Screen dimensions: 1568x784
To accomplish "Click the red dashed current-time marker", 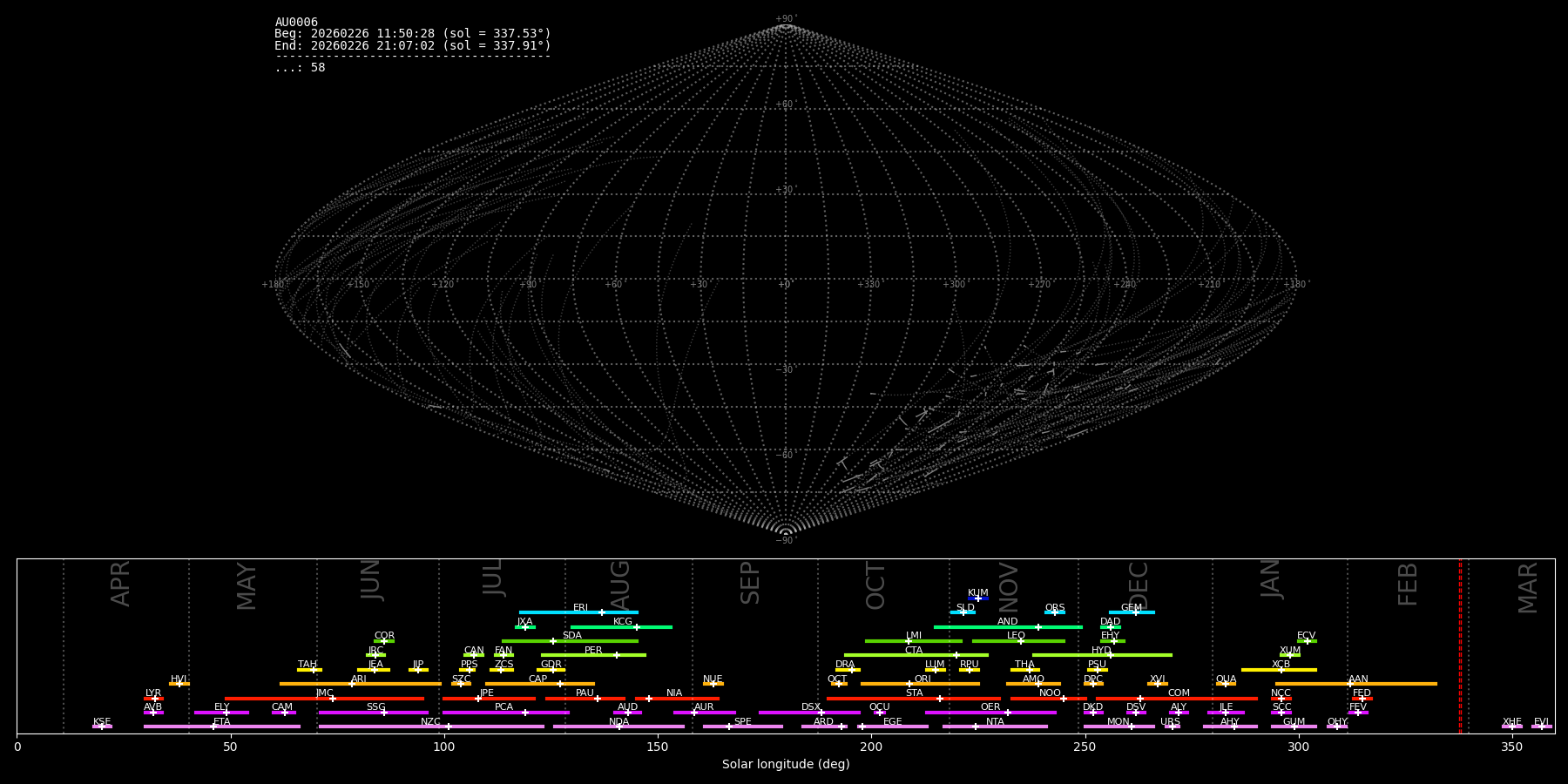I will pyautogui.click(x=1461, y=645).
